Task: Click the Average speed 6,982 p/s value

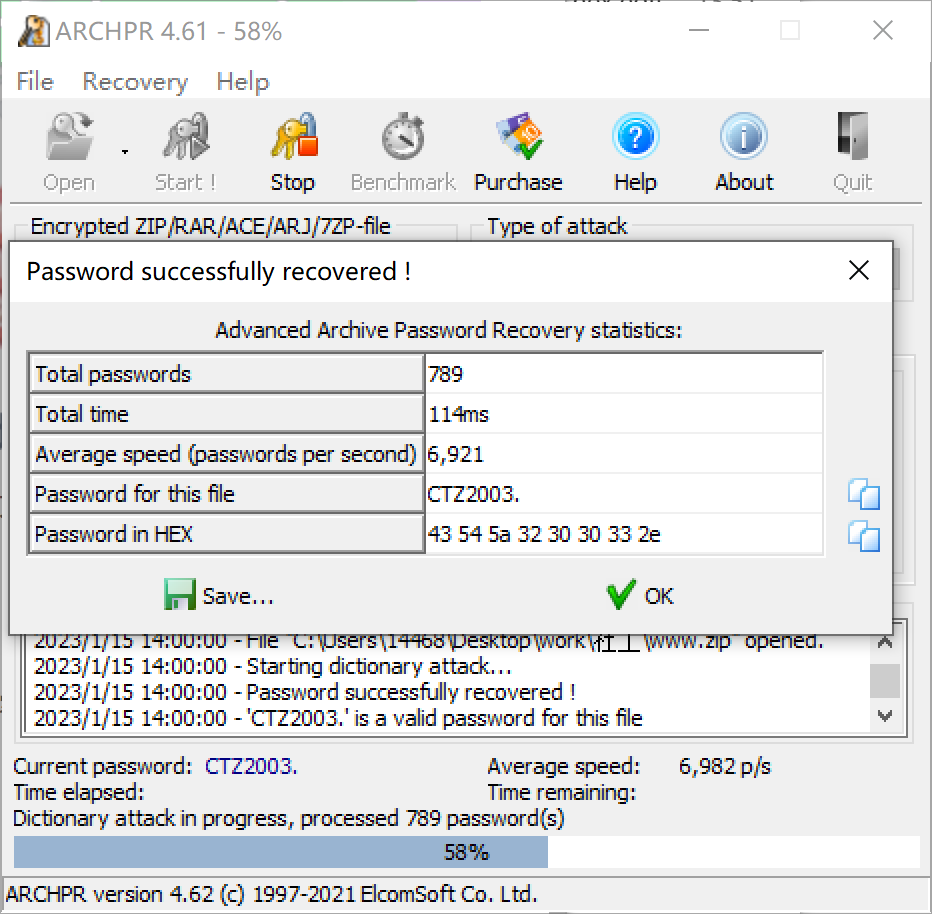Action: click(725, 766)
